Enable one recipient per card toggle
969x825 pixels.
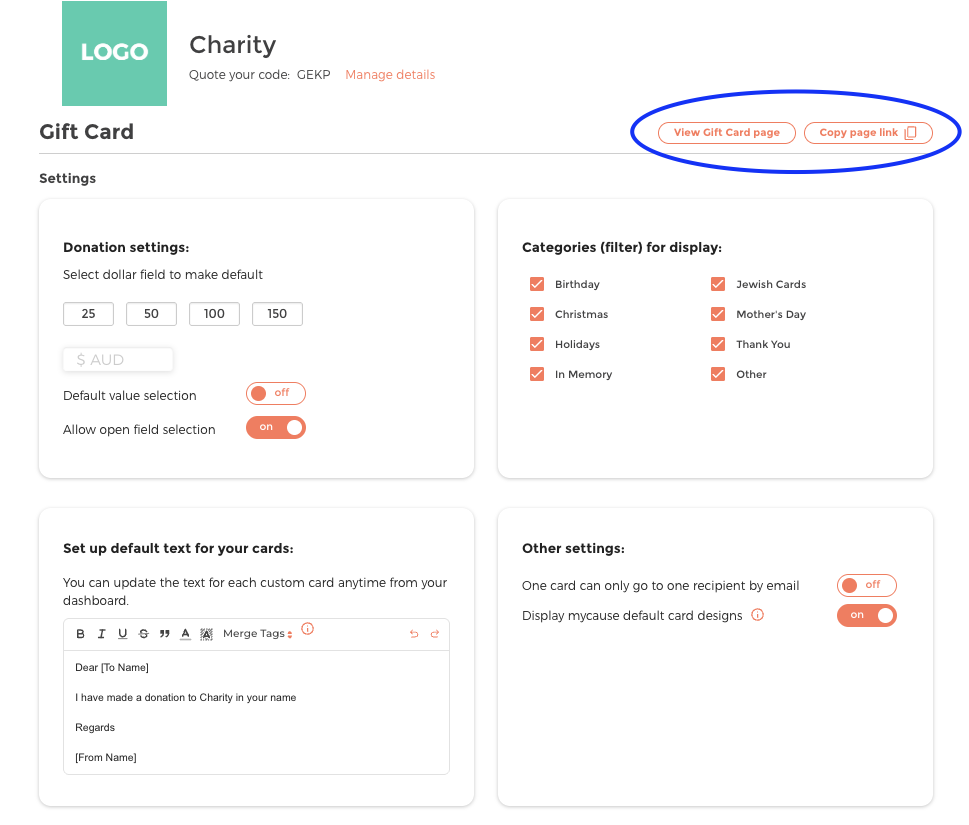[866, 585]
